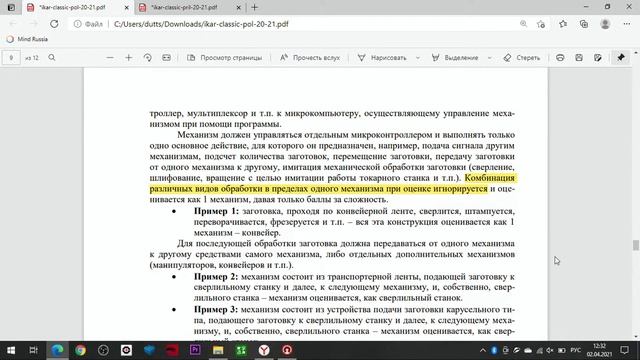The width and height of the screenshot is (640, 360).
Task: Open the zoom magnifier in address bar
Action: tap(523, 24)
